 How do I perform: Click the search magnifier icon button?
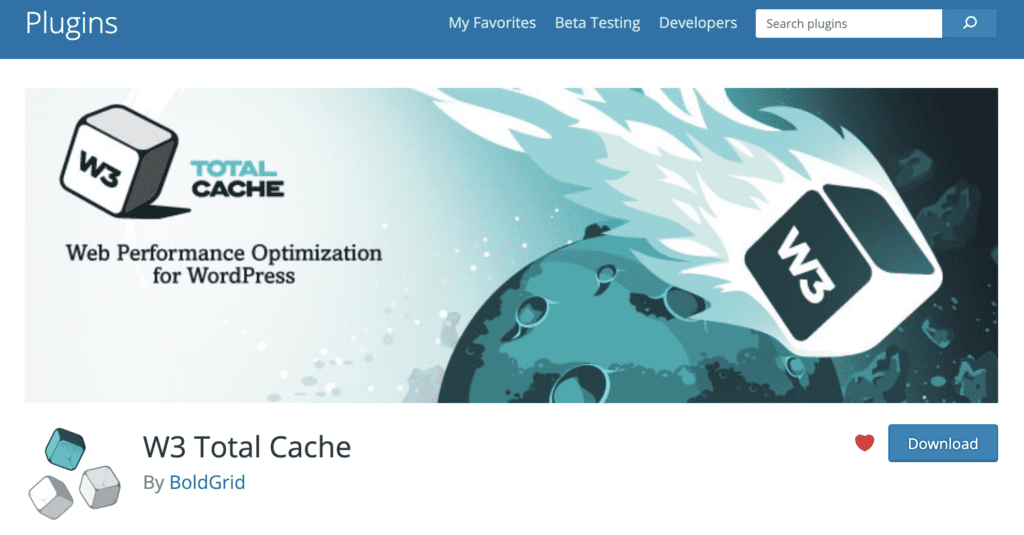coord(969,23)
